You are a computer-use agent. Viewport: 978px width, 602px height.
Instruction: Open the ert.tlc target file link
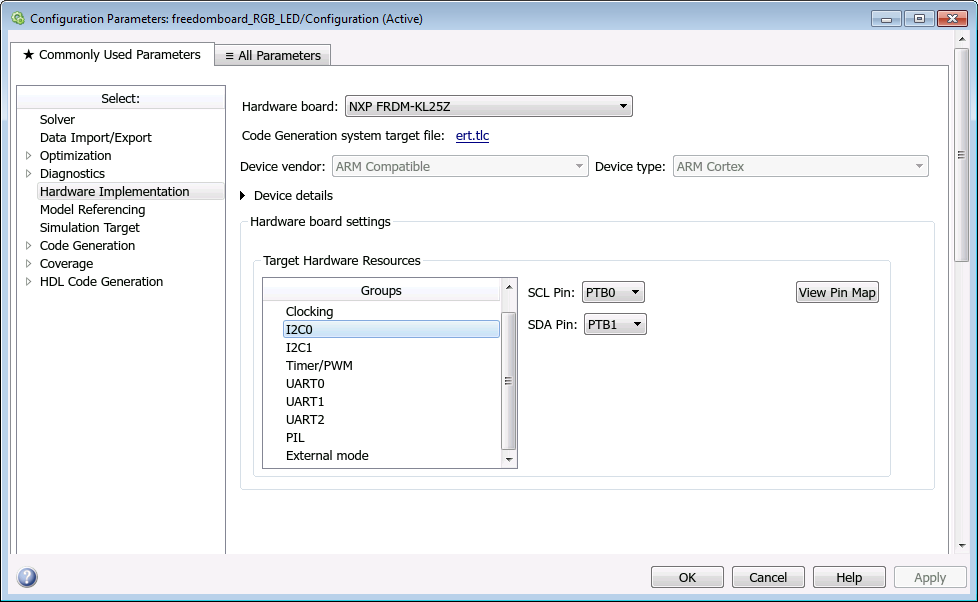click(472, 136)
